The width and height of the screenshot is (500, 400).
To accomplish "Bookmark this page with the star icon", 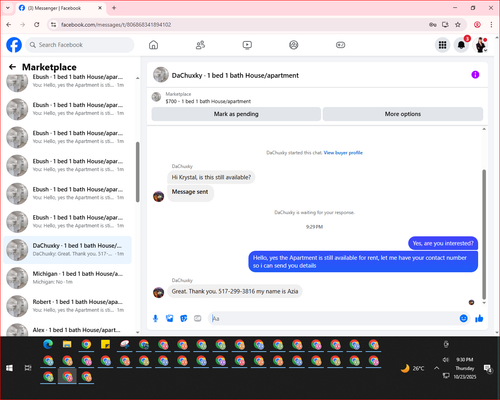I will point(458,25).
